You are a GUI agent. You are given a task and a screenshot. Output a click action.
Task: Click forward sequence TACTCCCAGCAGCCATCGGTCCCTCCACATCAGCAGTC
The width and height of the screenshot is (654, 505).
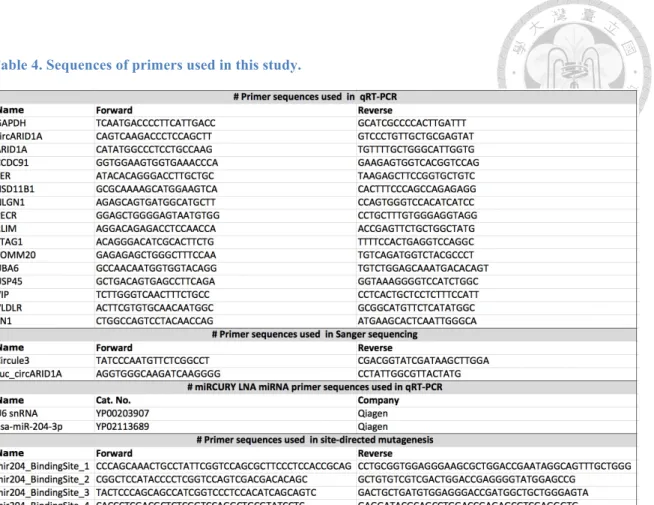point(206,492)
